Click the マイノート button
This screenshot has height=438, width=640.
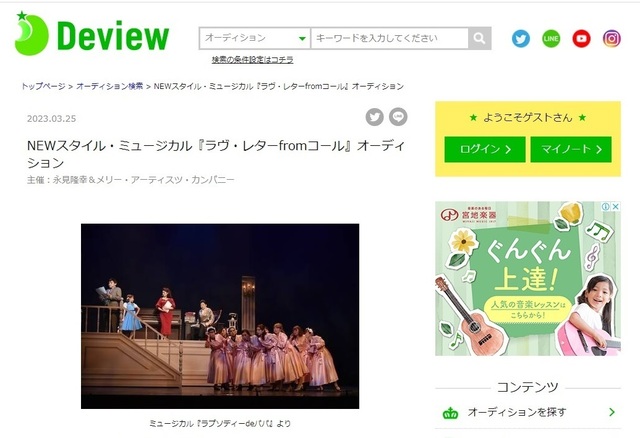[x=571, y=149]
